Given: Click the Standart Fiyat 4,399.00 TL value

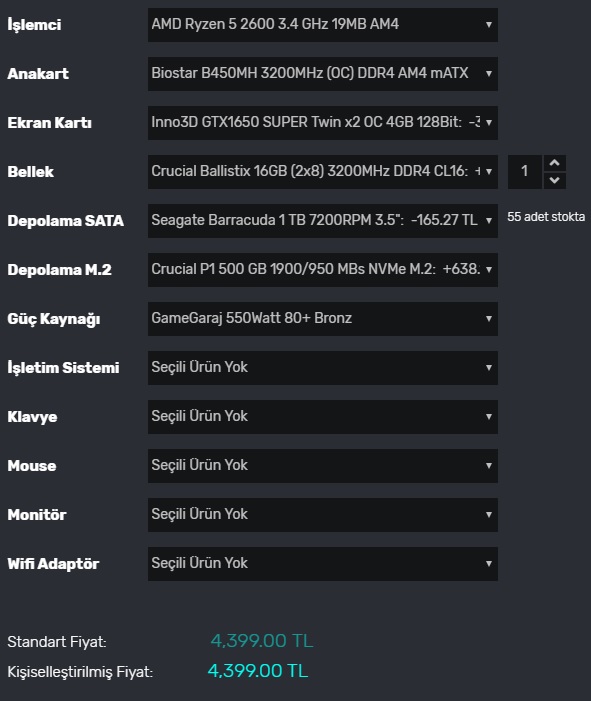Looking at the screenshot, I should (262, 641).
